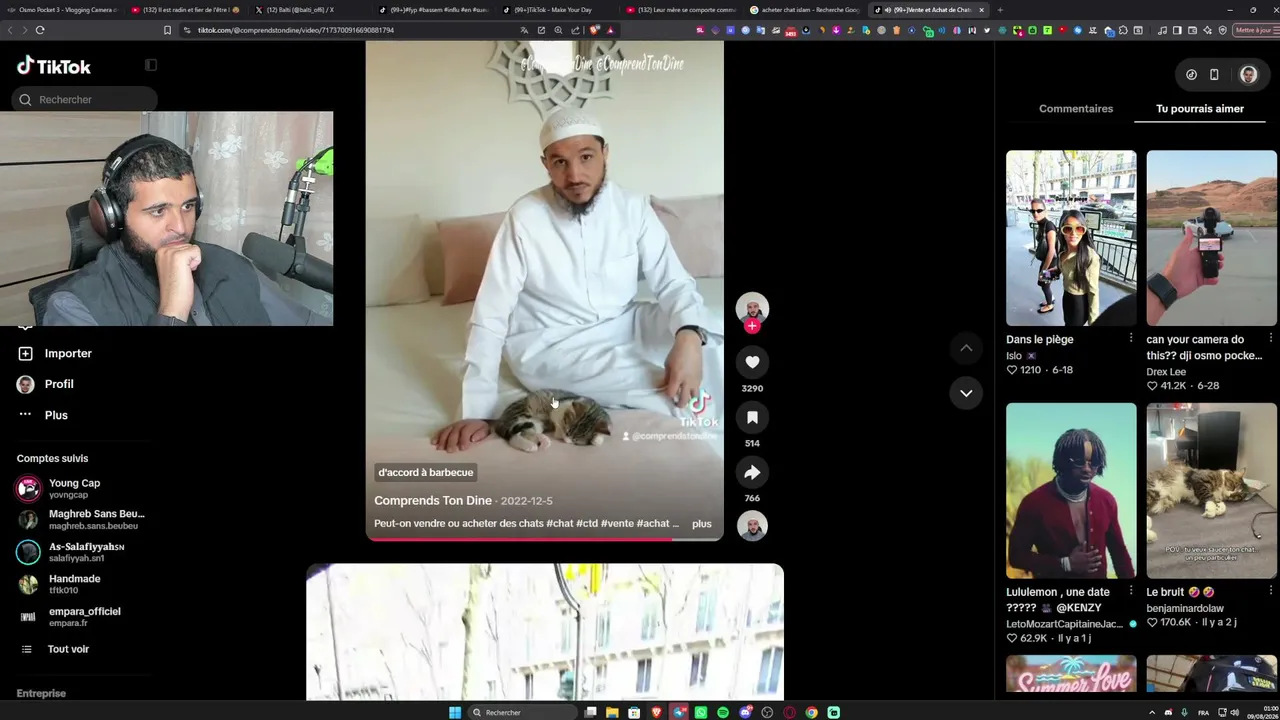This screenshot has height=720, width=1280.
Task: Switch to Commentaires tab
Action: tap(1076, 108)
